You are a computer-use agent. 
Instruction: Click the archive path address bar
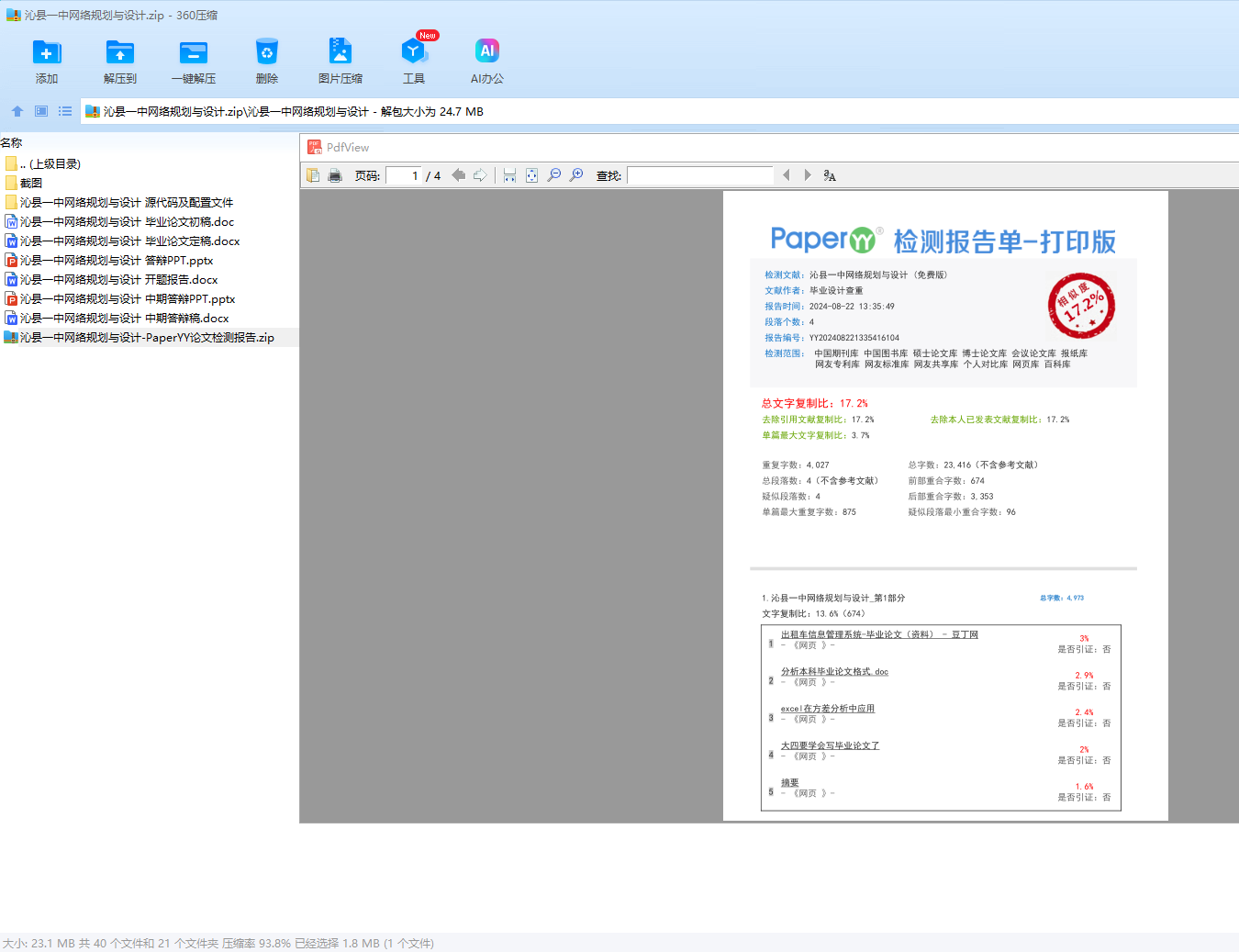[x=659, y=111]
